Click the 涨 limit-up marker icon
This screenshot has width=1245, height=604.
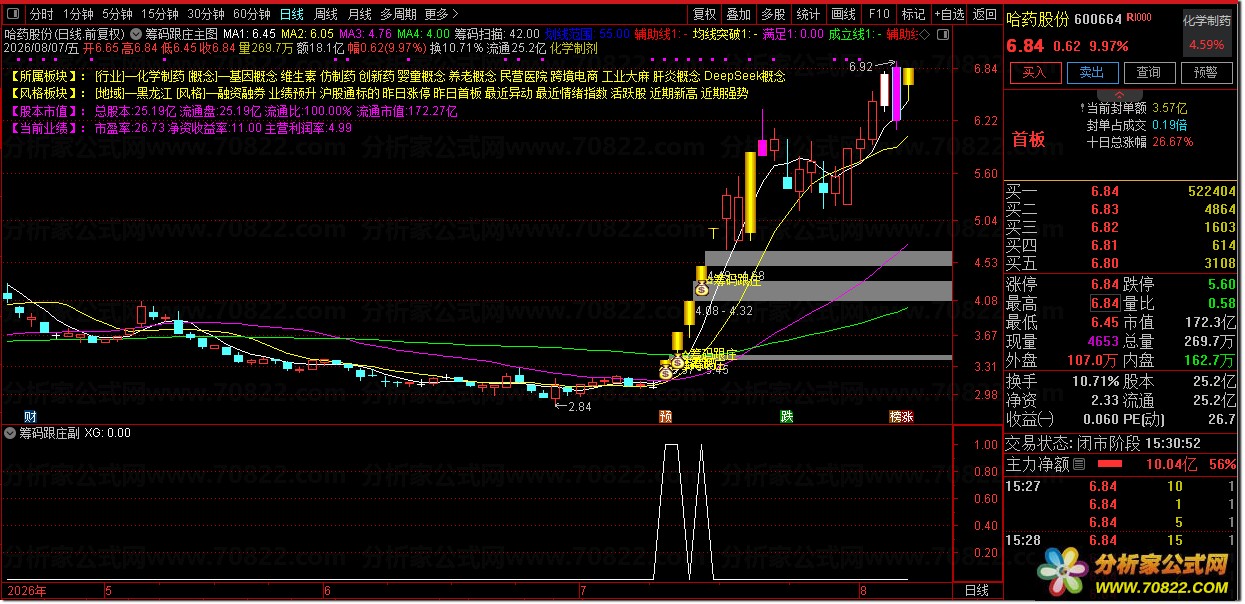coord(907,416)
